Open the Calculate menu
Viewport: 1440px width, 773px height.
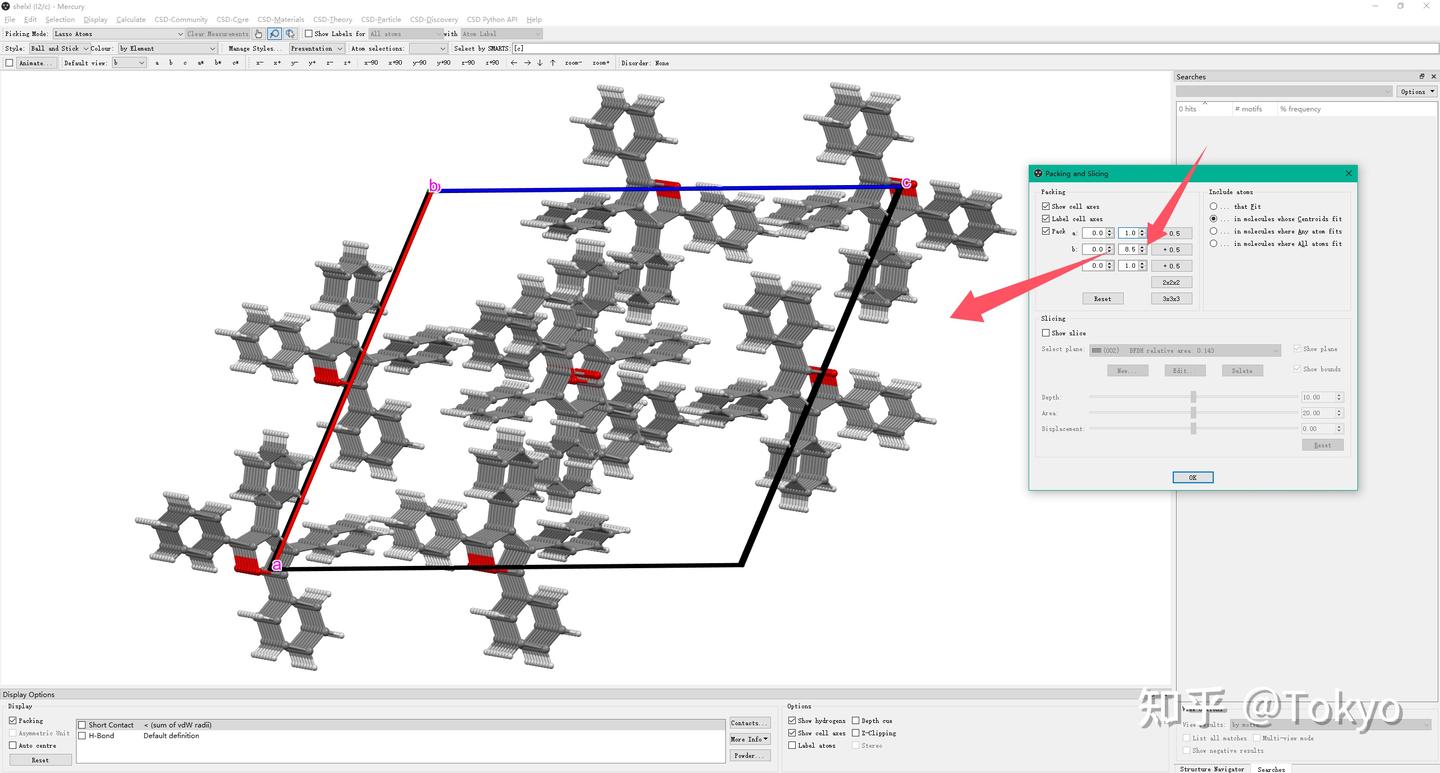130,19
